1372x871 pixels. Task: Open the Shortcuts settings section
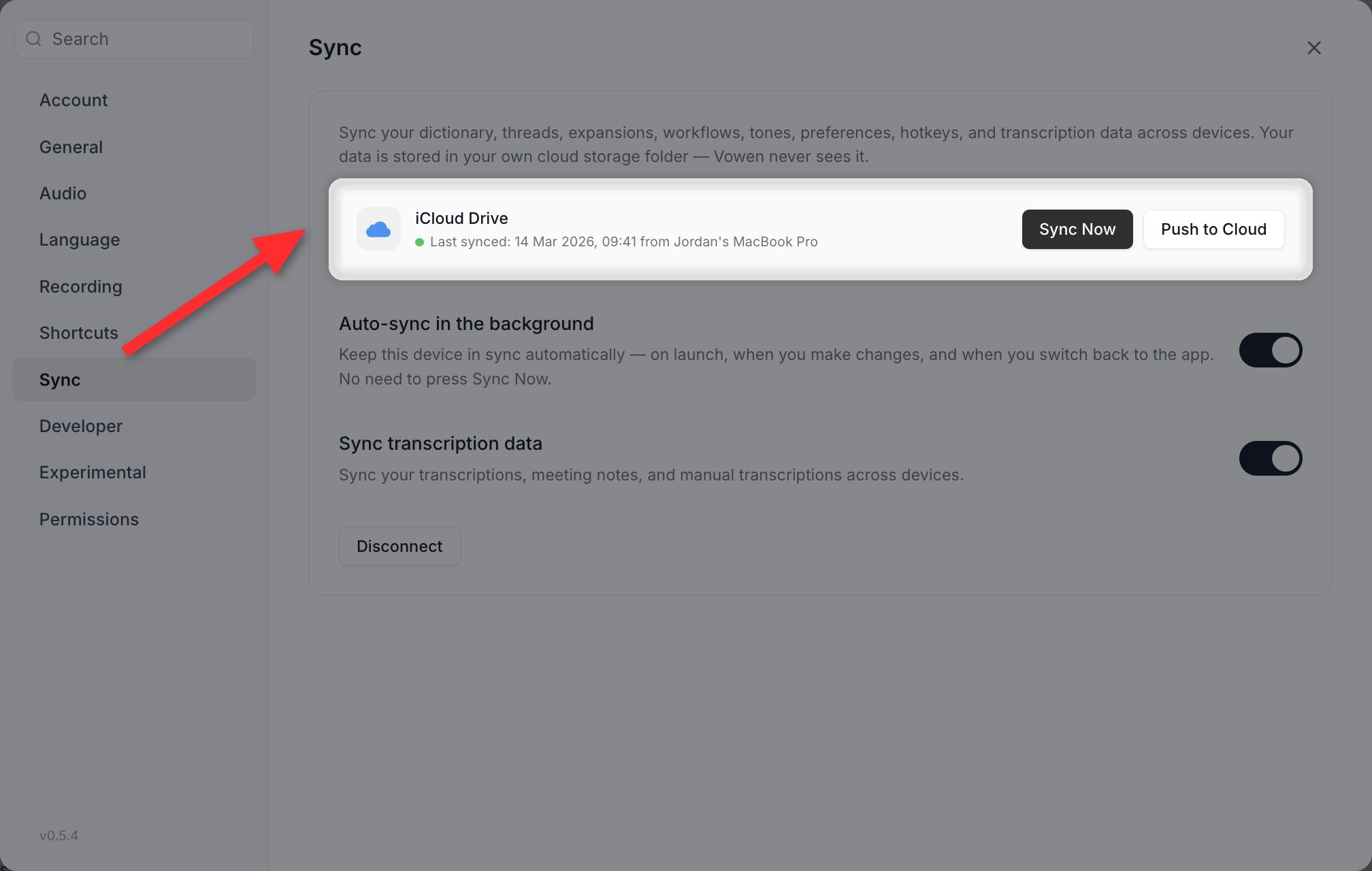coord(134,333)
